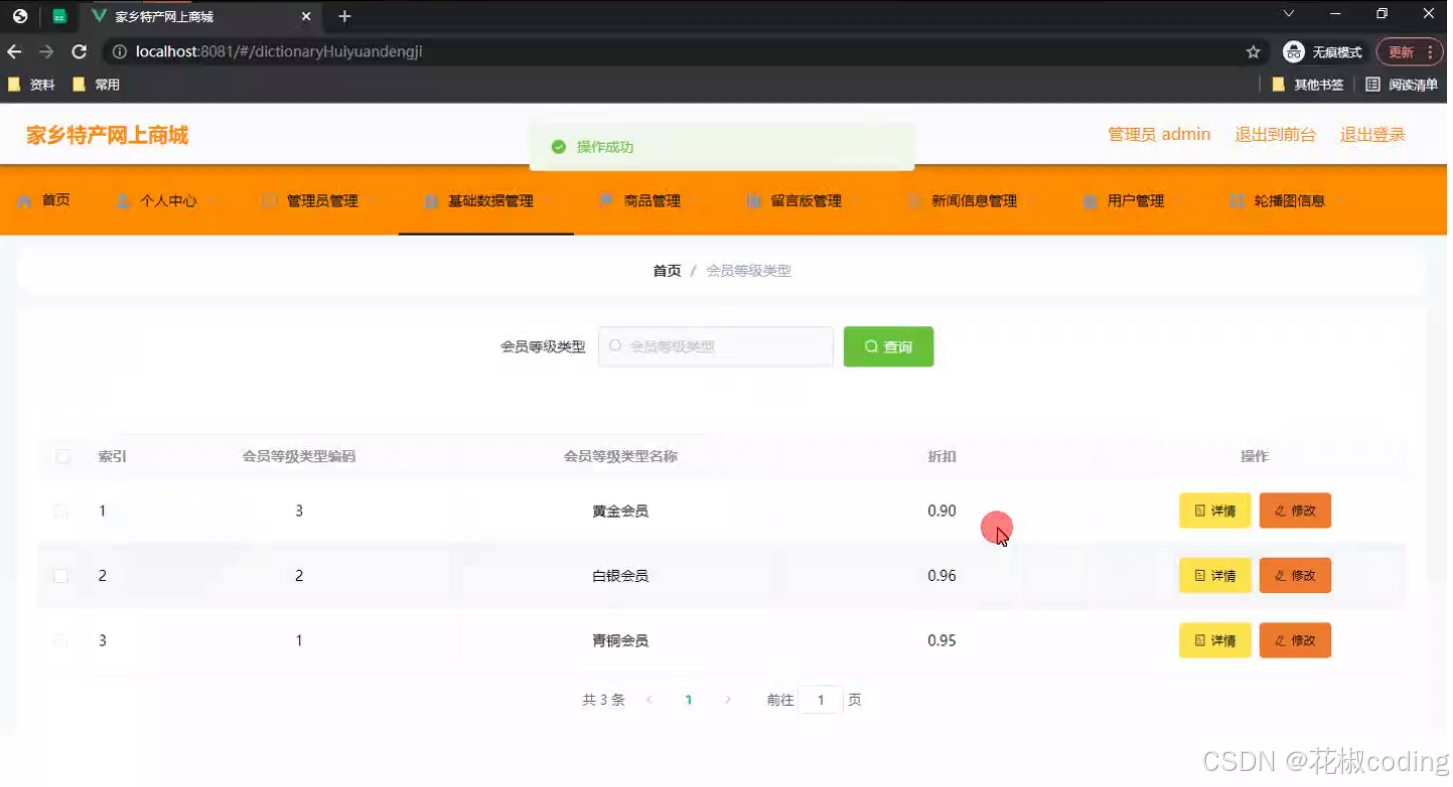Toggle the select-all header checkbox
The image size is (1453, 787).
(63, 456)
